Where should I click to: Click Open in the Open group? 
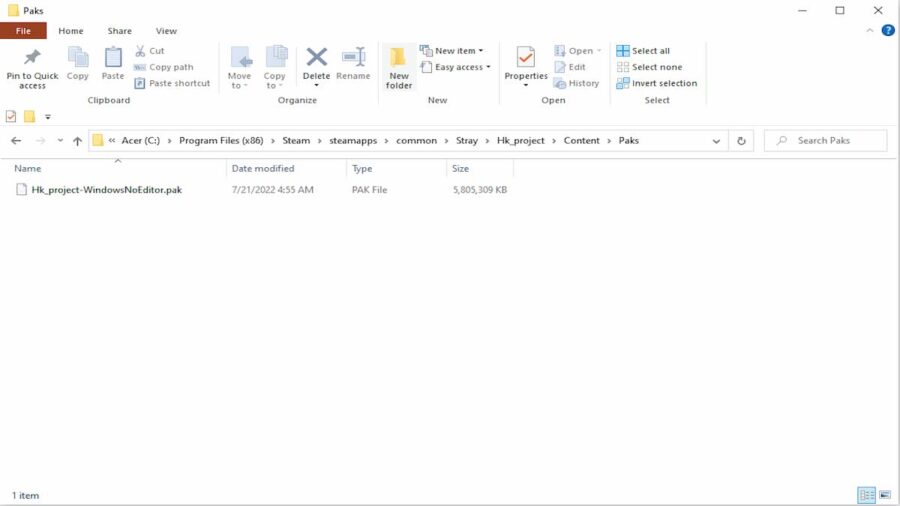577,51
